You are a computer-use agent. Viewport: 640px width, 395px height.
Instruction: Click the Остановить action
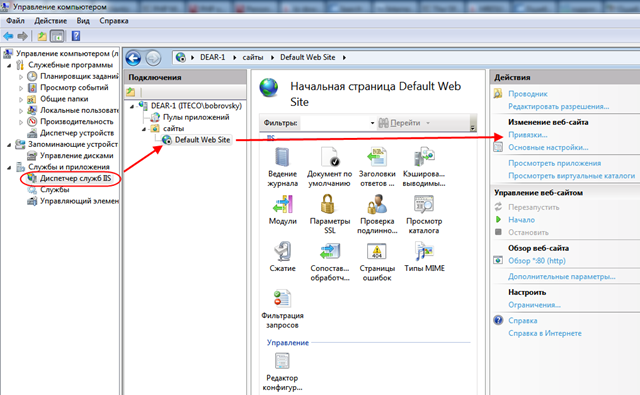[528, 233]
